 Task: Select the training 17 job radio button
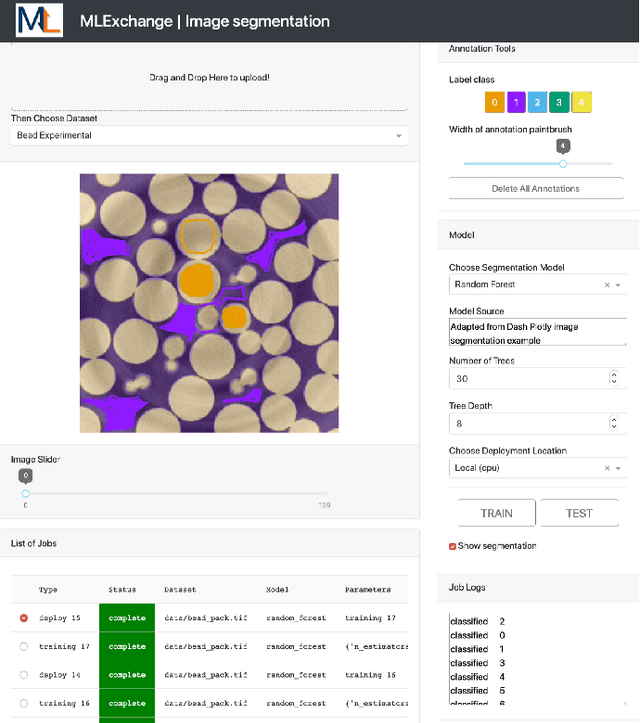tap(24, 647)
